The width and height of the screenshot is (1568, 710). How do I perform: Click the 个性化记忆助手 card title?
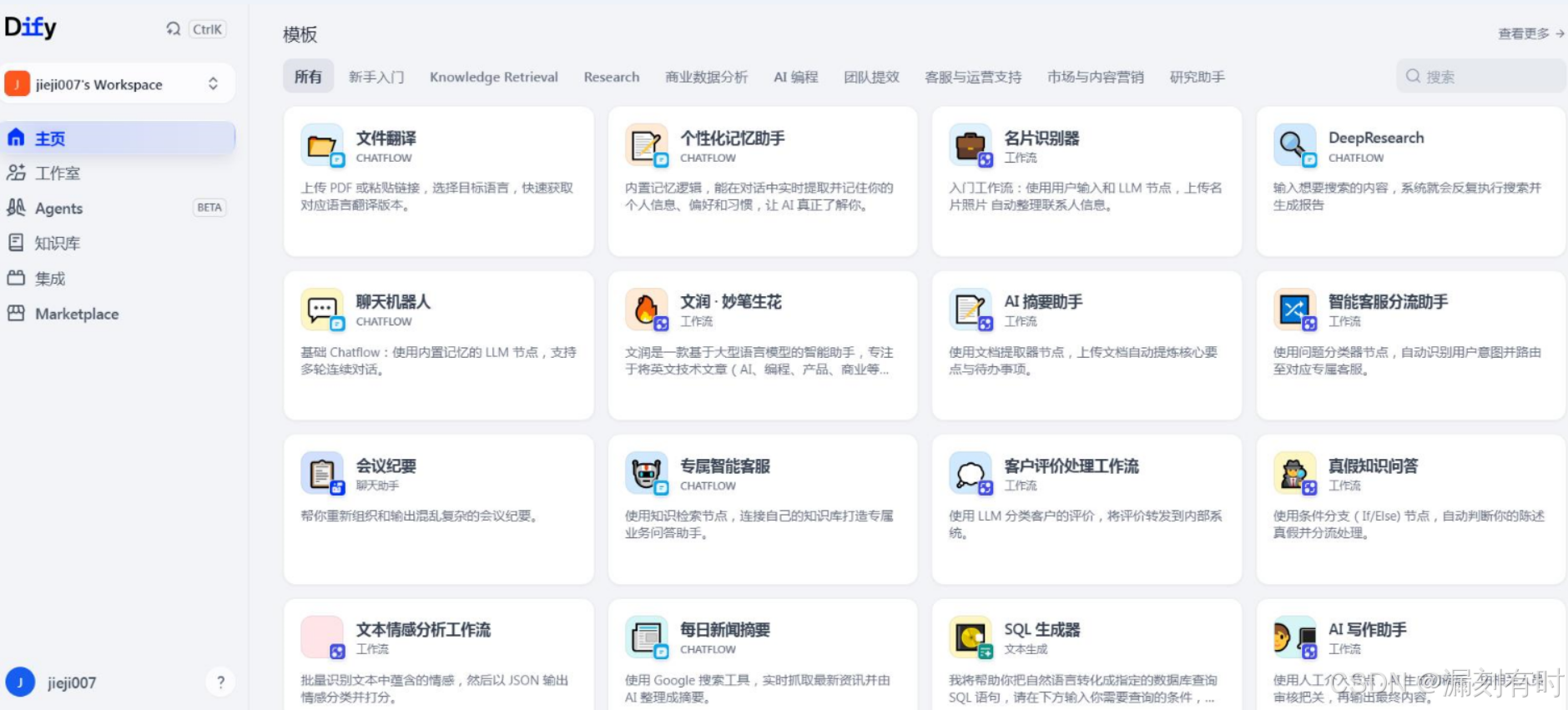(733, 138)
